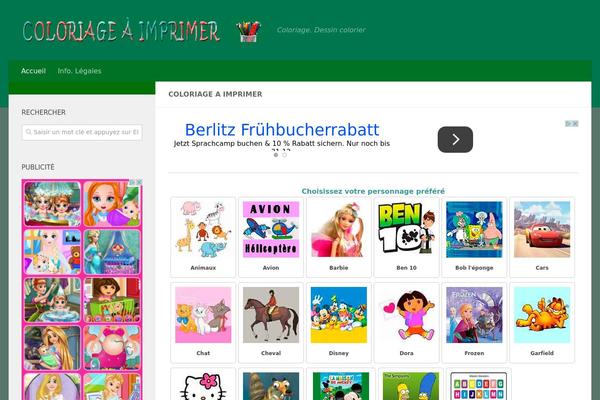Choose the Barbie character thumbnail
Image resolution: width=600 pixels, height=400 pixels.
coord(339,230)
